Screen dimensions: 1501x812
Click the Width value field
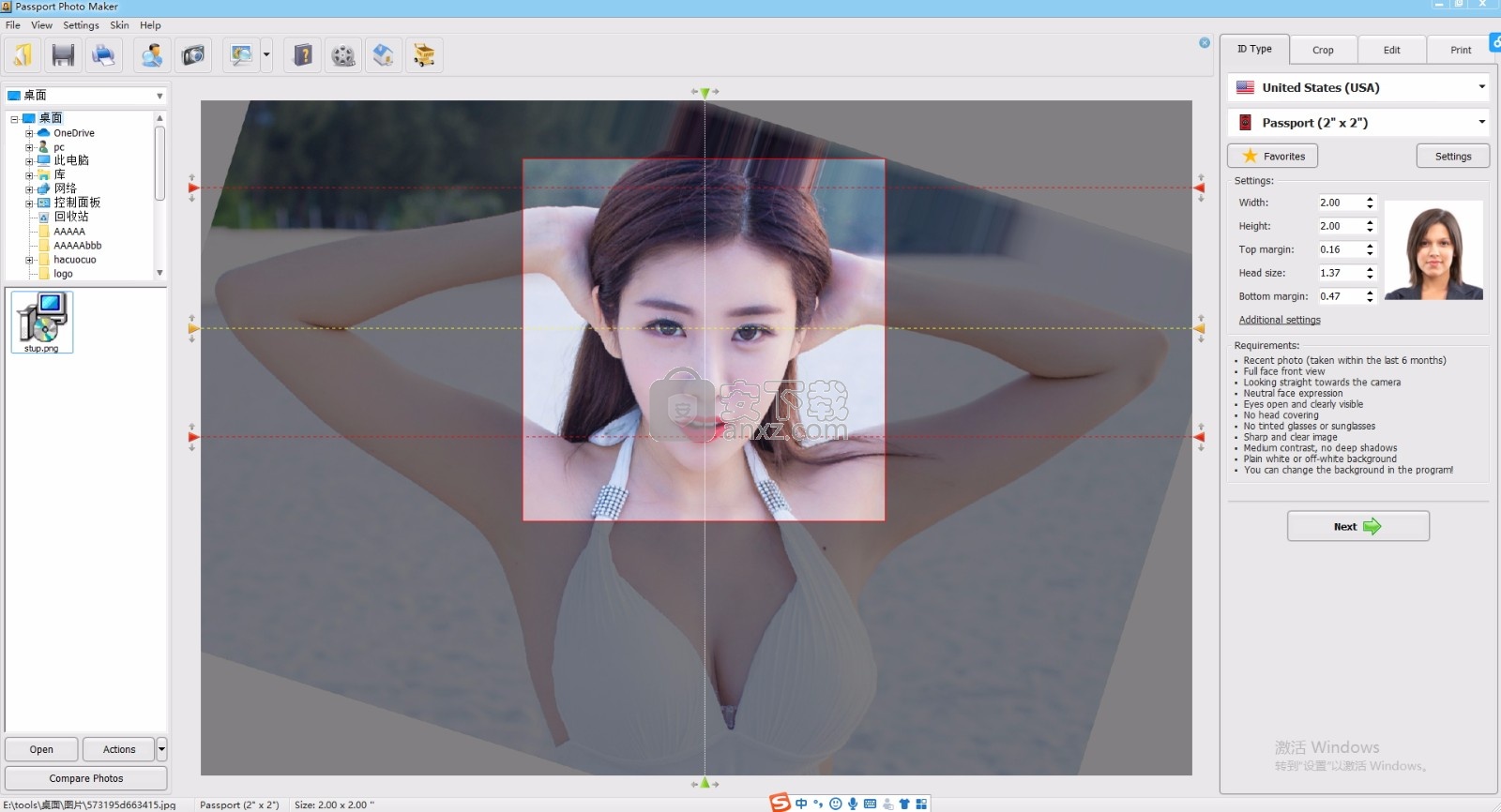click(x=1340, y=203)
